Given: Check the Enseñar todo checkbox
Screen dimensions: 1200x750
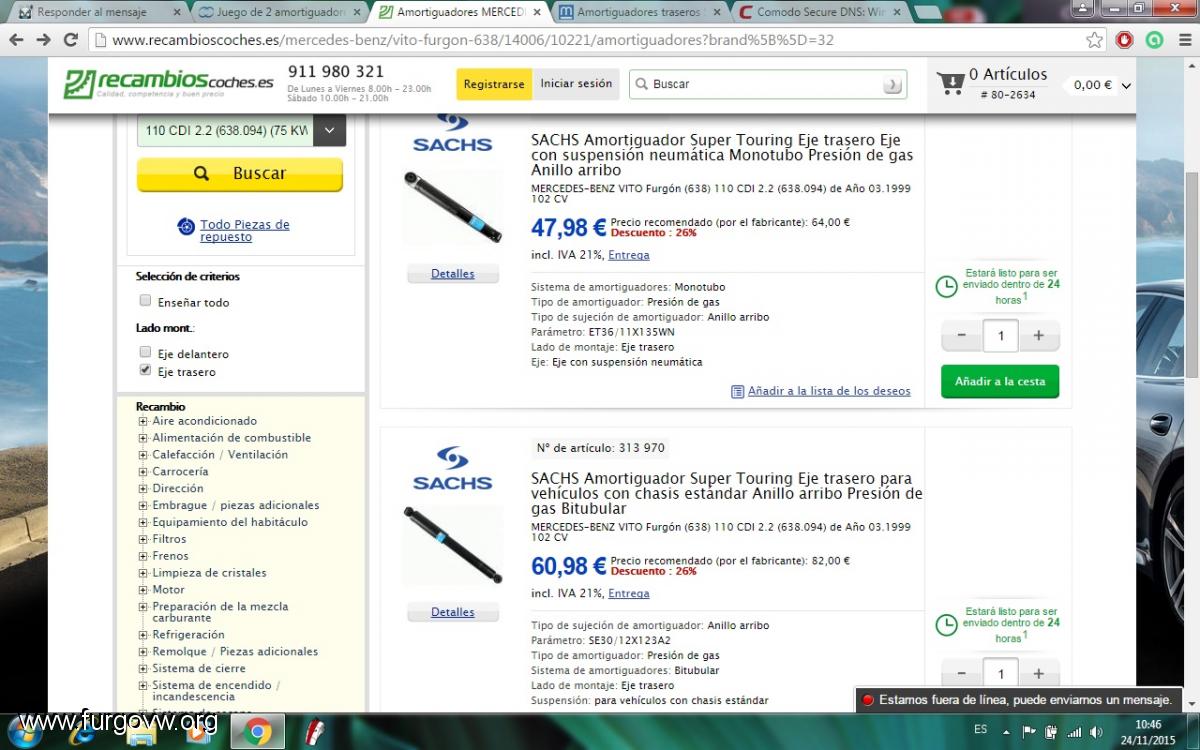Looking at the screenshot, I should click(145, 301).
